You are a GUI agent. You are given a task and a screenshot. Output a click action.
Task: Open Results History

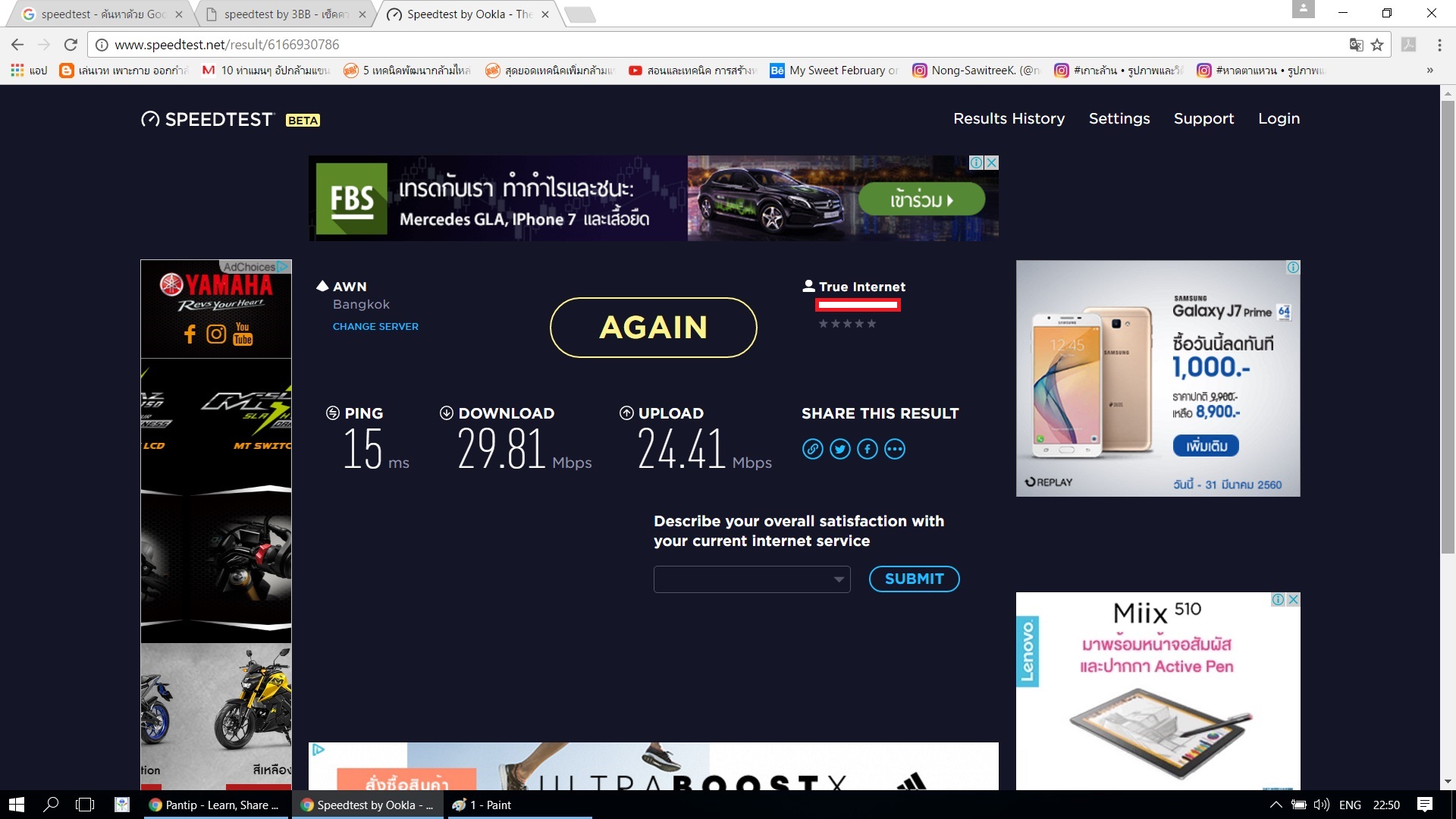(x=1009, y=118)
